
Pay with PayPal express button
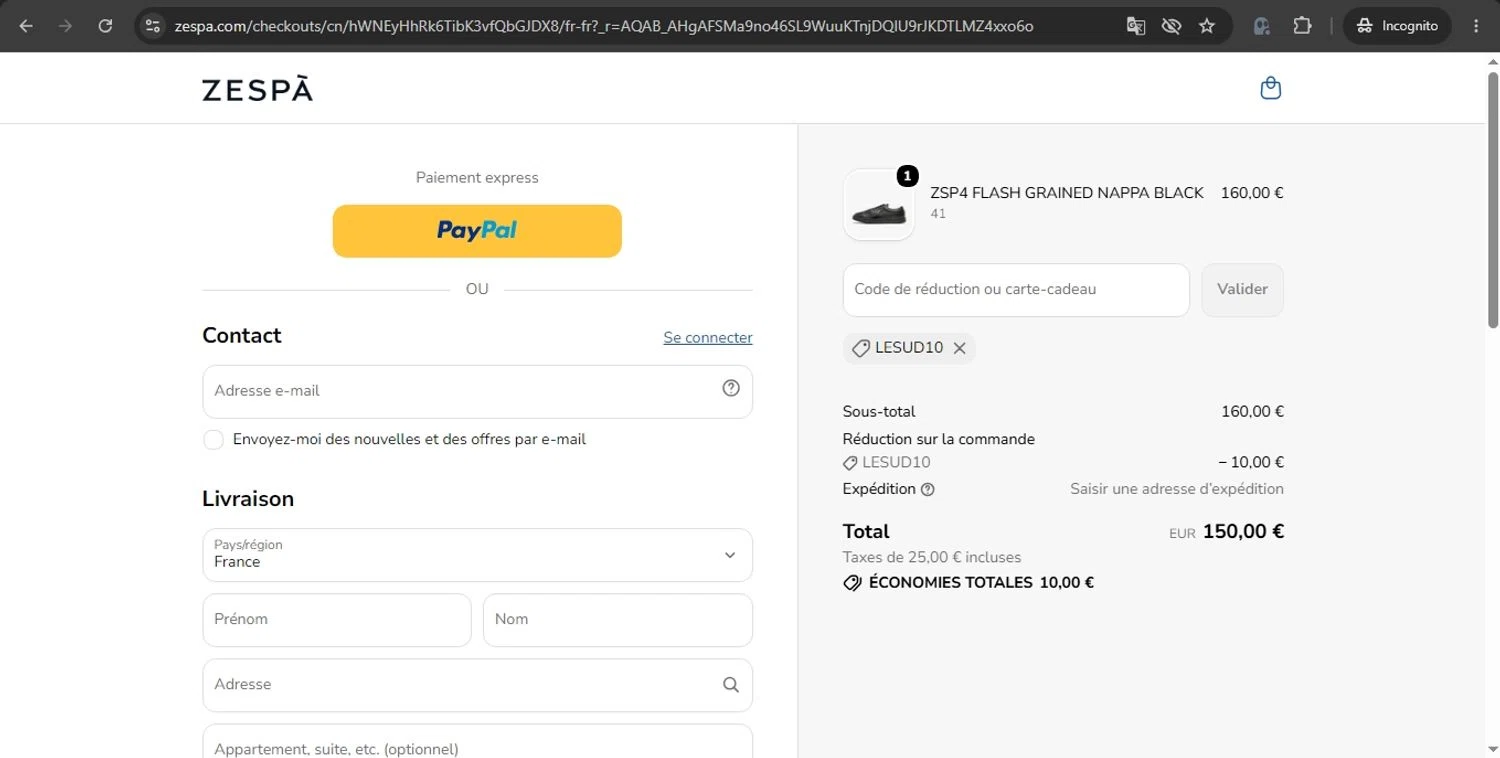pyautogui.click(x=477, y=231)
